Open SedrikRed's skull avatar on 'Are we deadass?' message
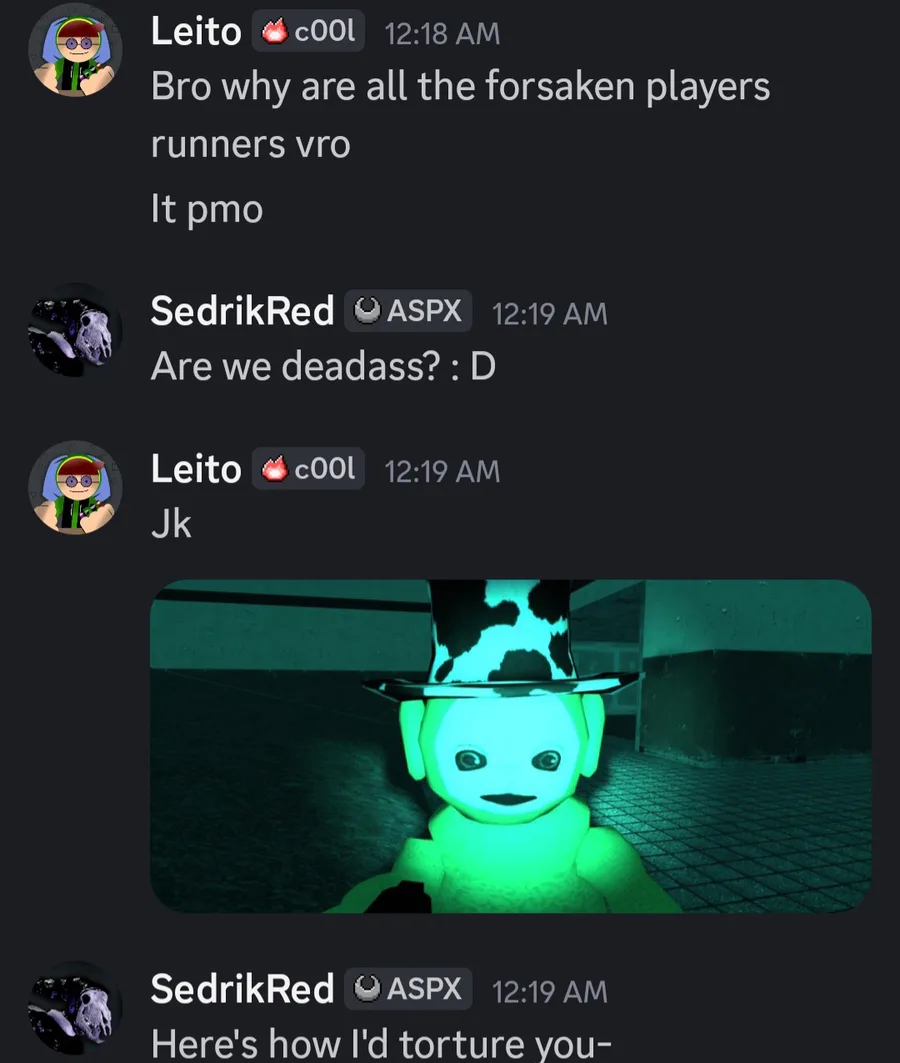The height and width of the screenshot is (1063, 900). [75, 330]
